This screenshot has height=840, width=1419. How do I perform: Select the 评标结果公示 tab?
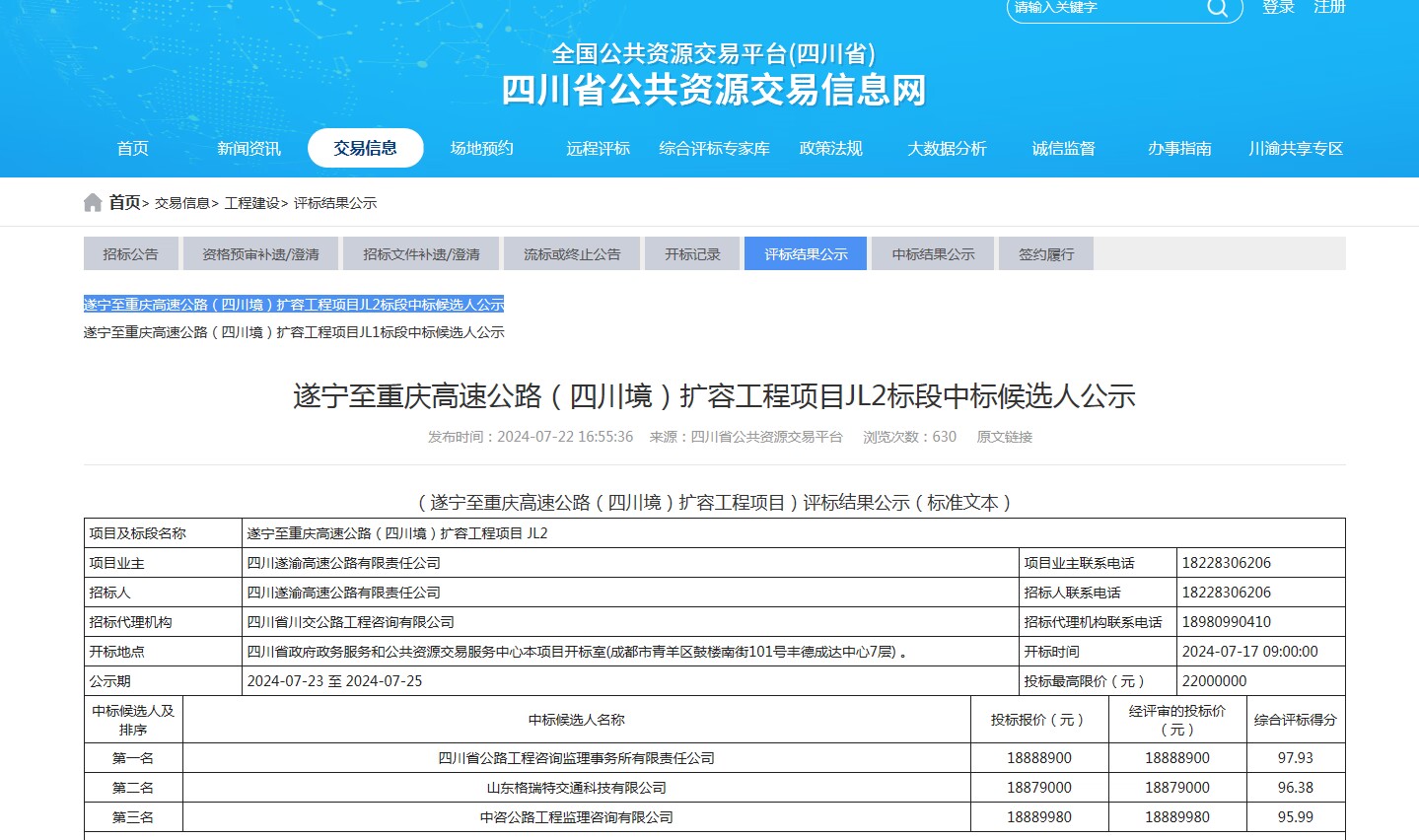[x=806, y=253]
